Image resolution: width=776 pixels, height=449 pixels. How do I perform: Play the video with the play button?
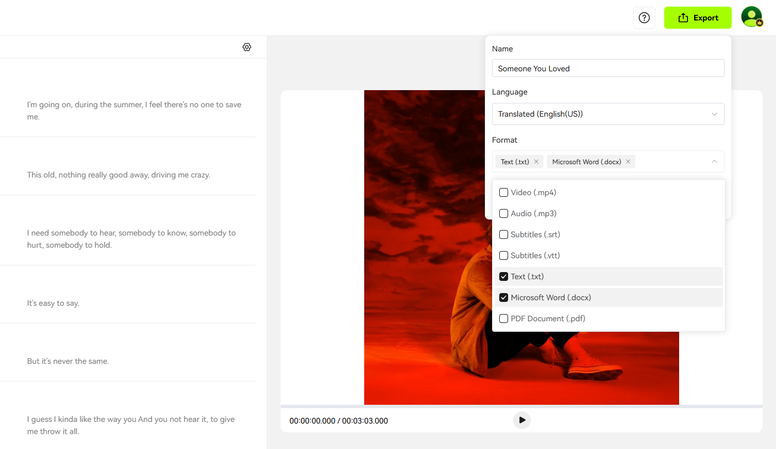[522, 420]
